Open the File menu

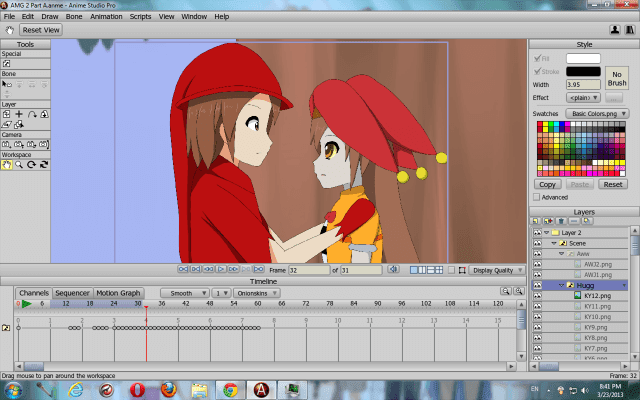(x=9, y=17)
